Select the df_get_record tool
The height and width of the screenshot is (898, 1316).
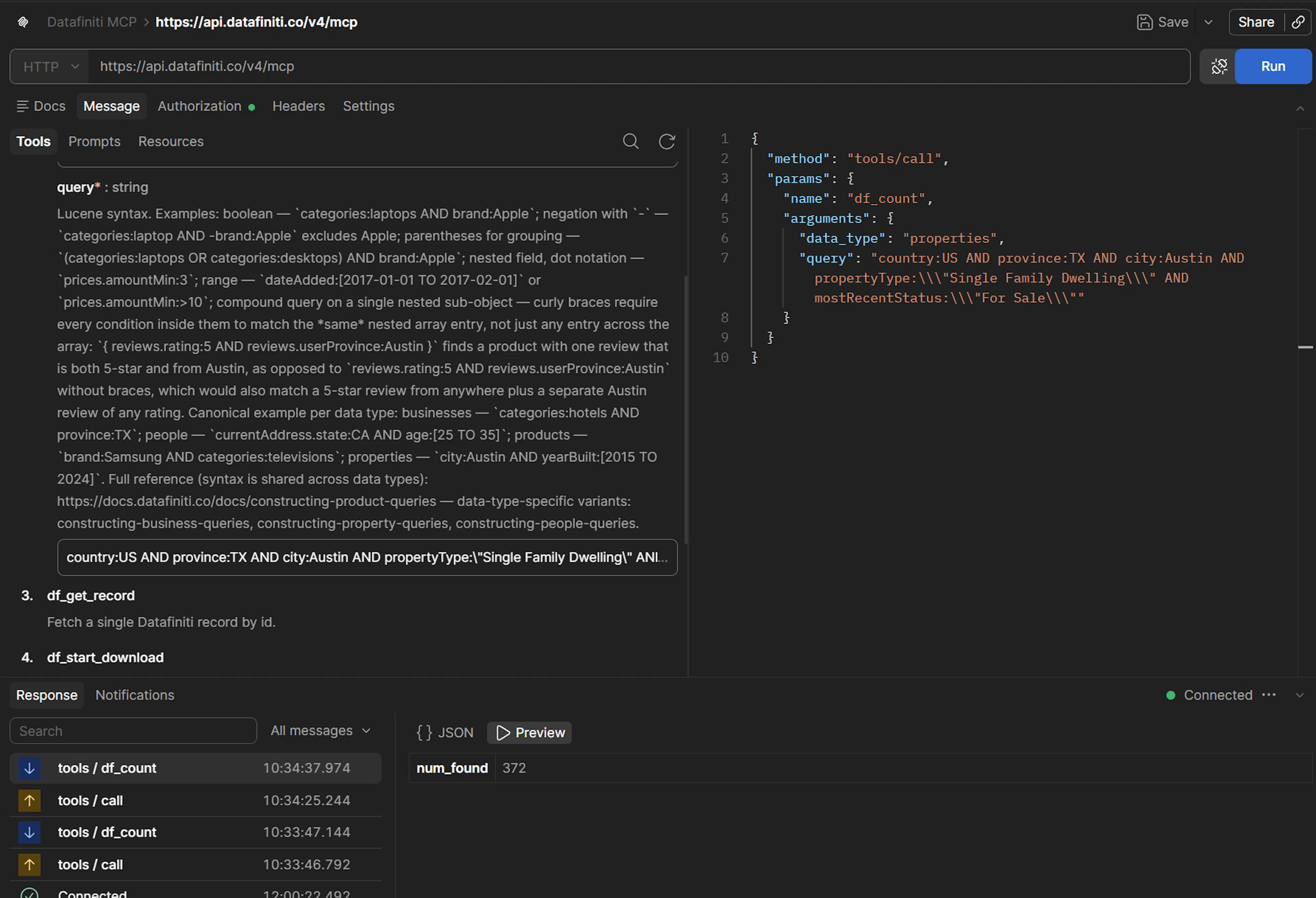(90, 596)
